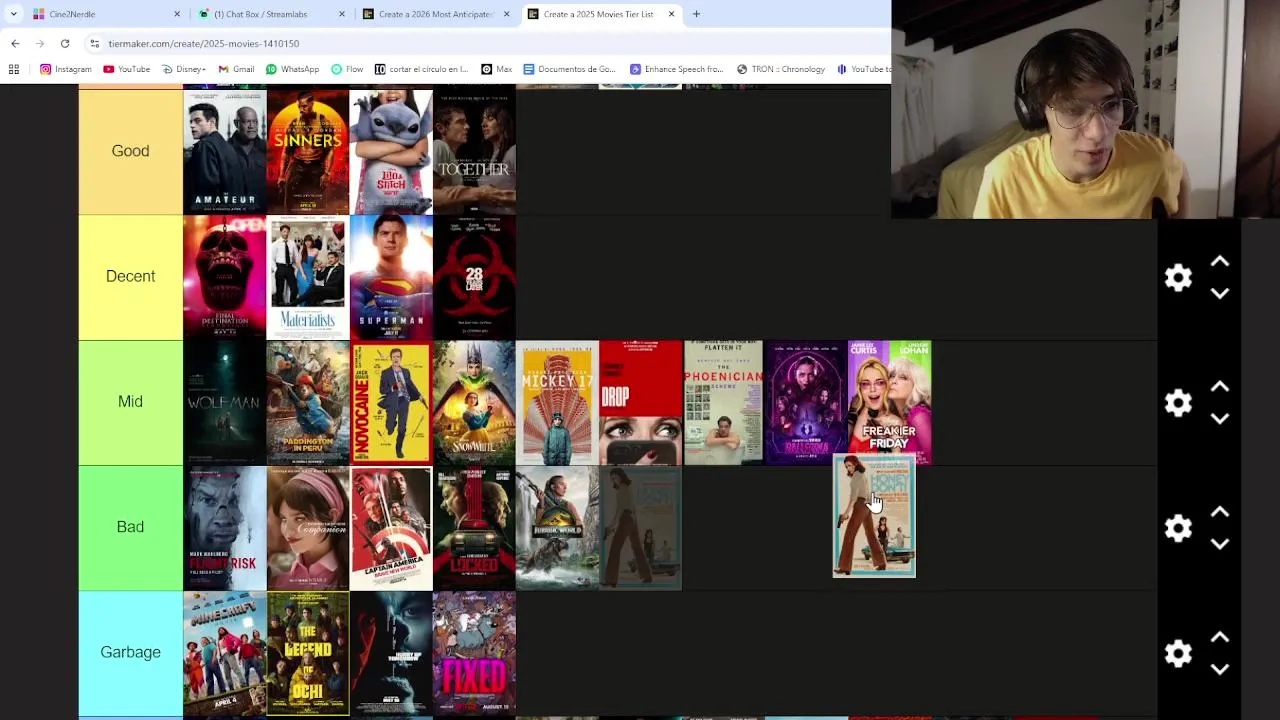Select the Sinners poster
1280x720 pixels.
point(308,151)
